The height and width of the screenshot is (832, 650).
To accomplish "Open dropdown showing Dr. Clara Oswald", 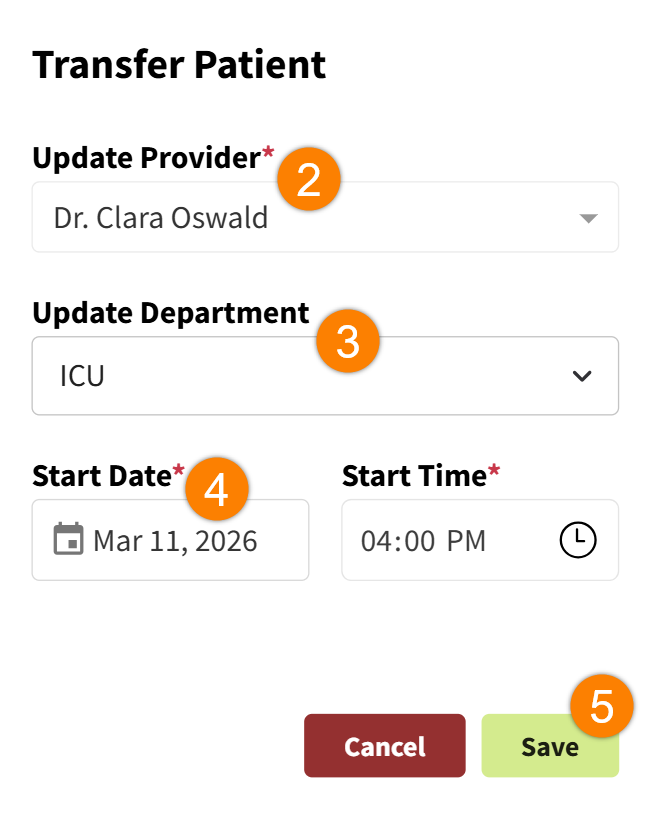I will coord(300,217).
